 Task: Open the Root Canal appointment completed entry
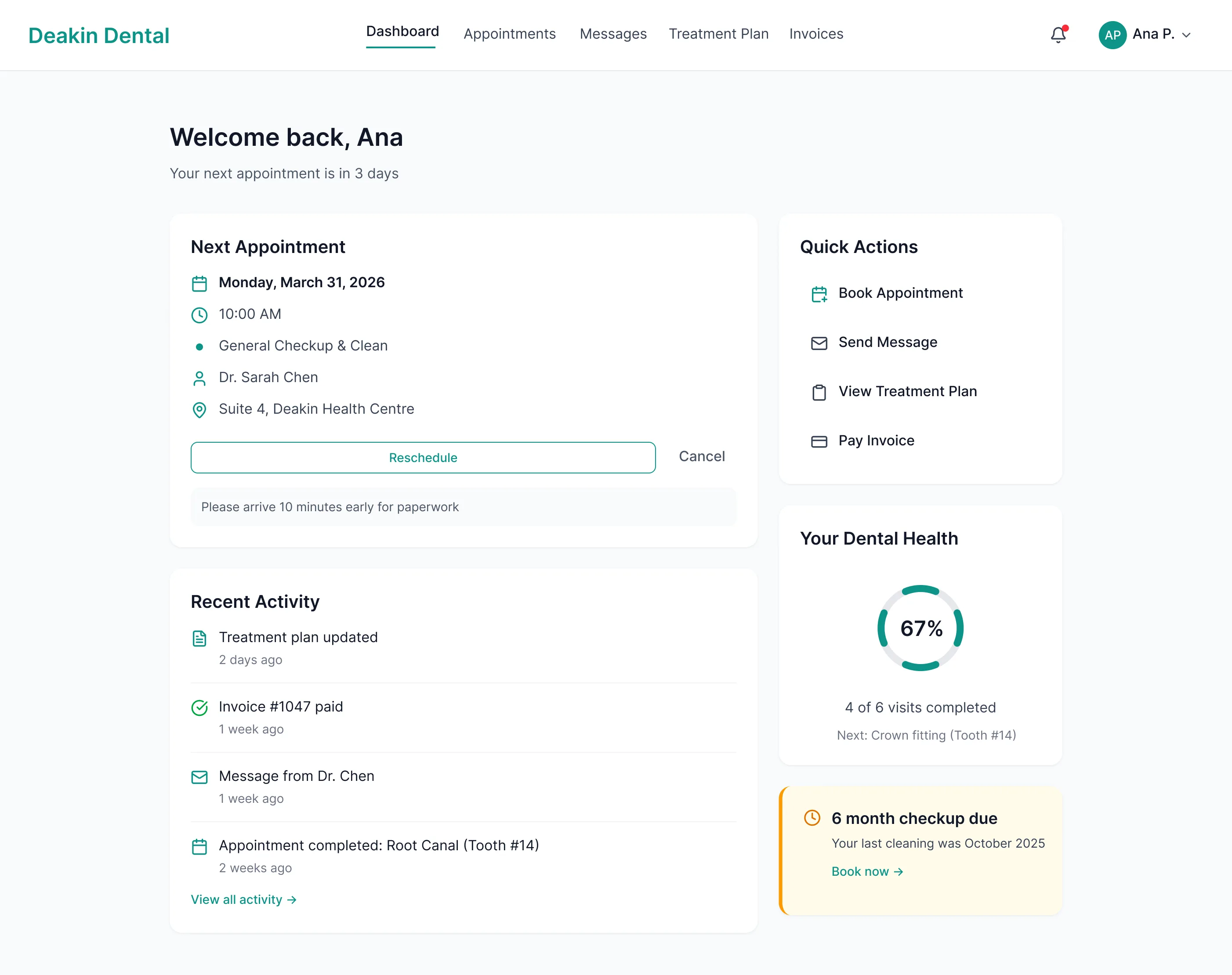[463, 856]
